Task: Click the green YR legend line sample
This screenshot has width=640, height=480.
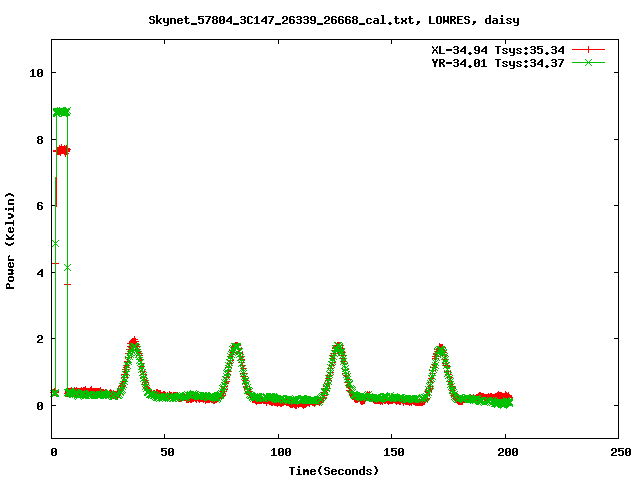Action: tap(588, 62)
